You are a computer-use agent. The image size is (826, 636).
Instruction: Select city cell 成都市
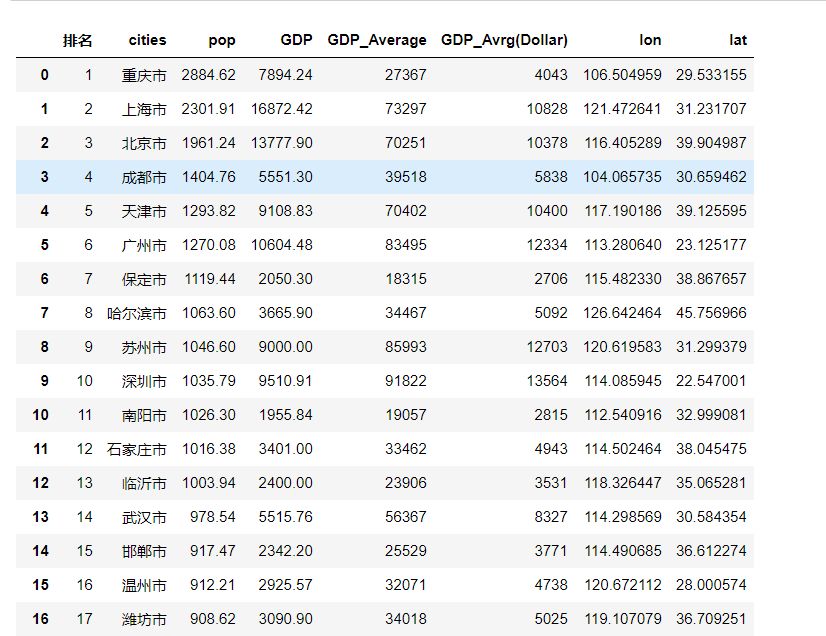(144, 177)
